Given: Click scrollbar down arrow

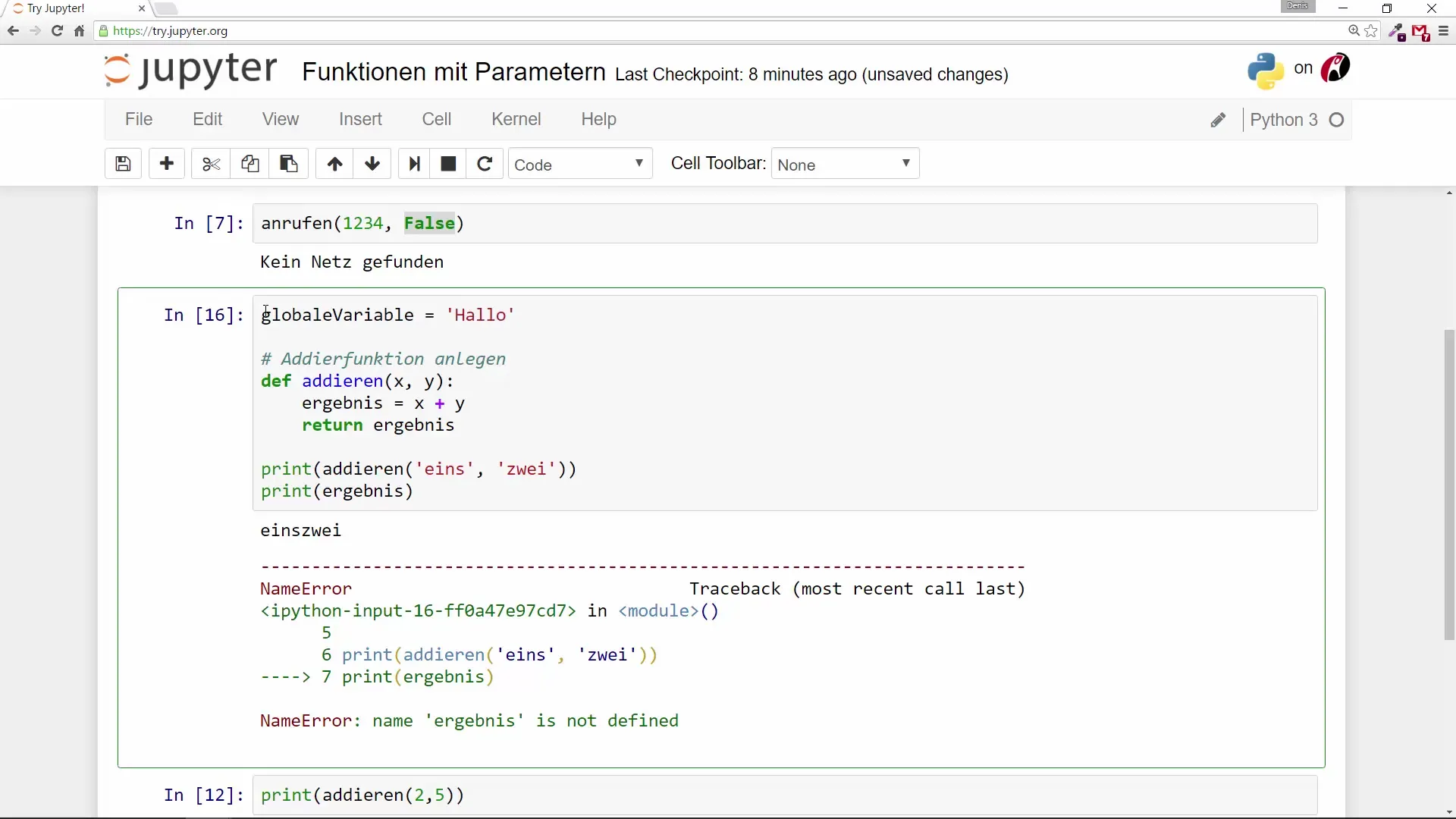Looking at the screenshot, I should pos(1449,812).
